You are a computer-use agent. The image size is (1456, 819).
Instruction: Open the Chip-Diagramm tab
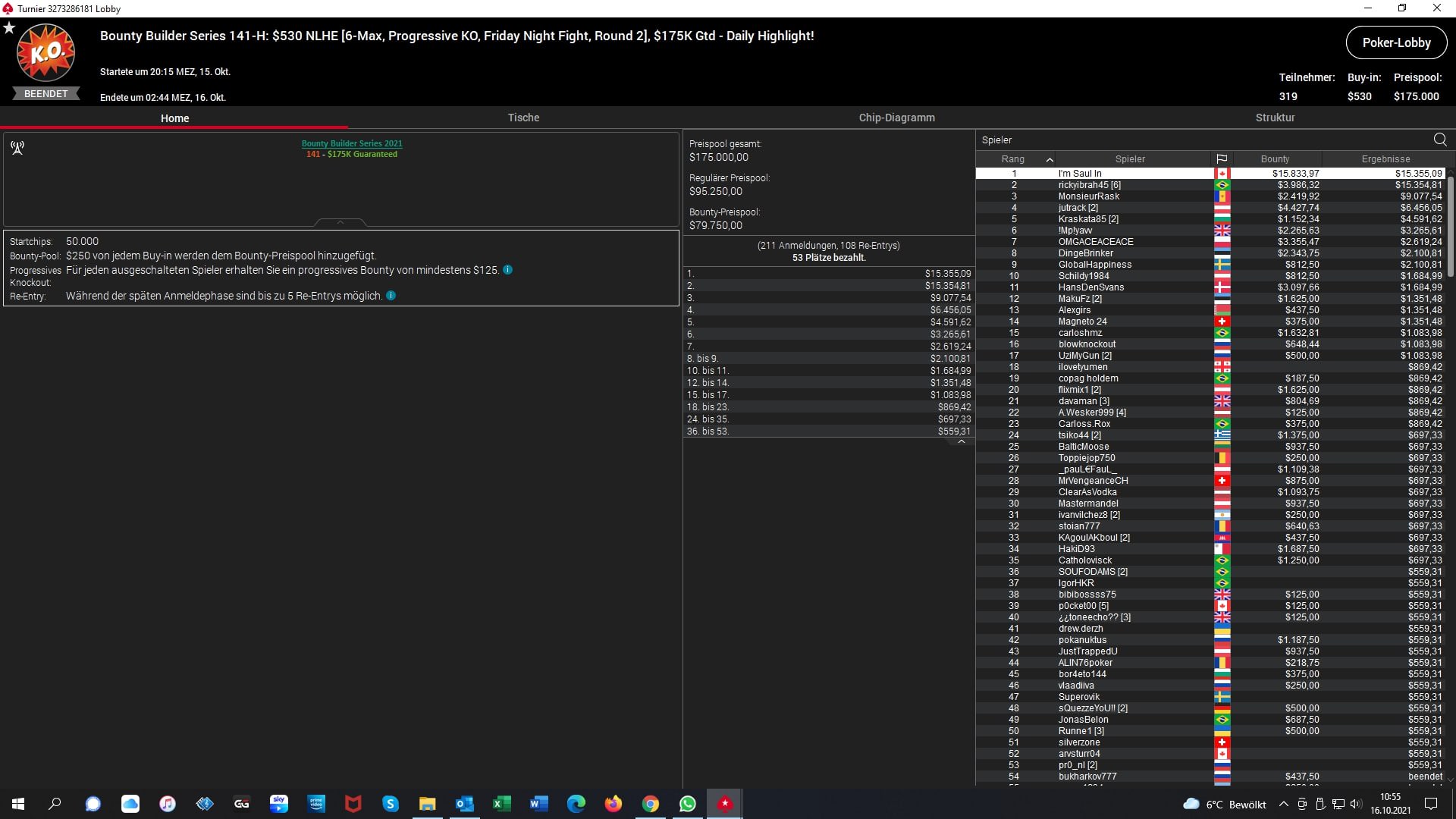click(896, 118)
